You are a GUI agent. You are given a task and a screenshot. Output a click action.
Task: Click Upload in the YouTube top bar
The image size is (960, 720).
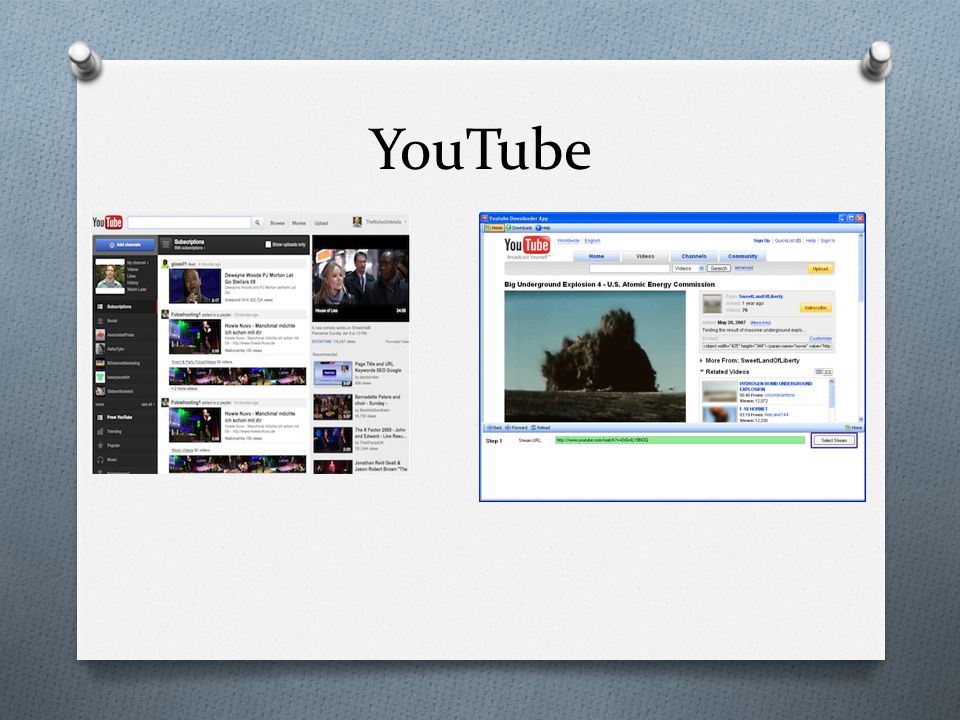(x=321, y=223)
